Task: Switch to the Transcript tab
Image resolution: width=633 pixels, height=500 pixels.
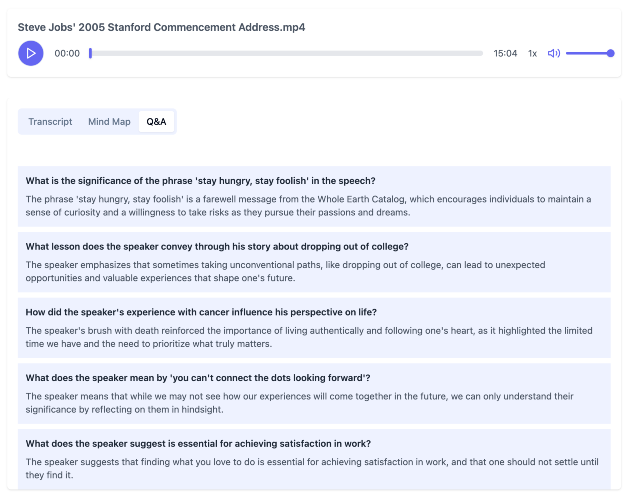Action: [x=50, y=122]
